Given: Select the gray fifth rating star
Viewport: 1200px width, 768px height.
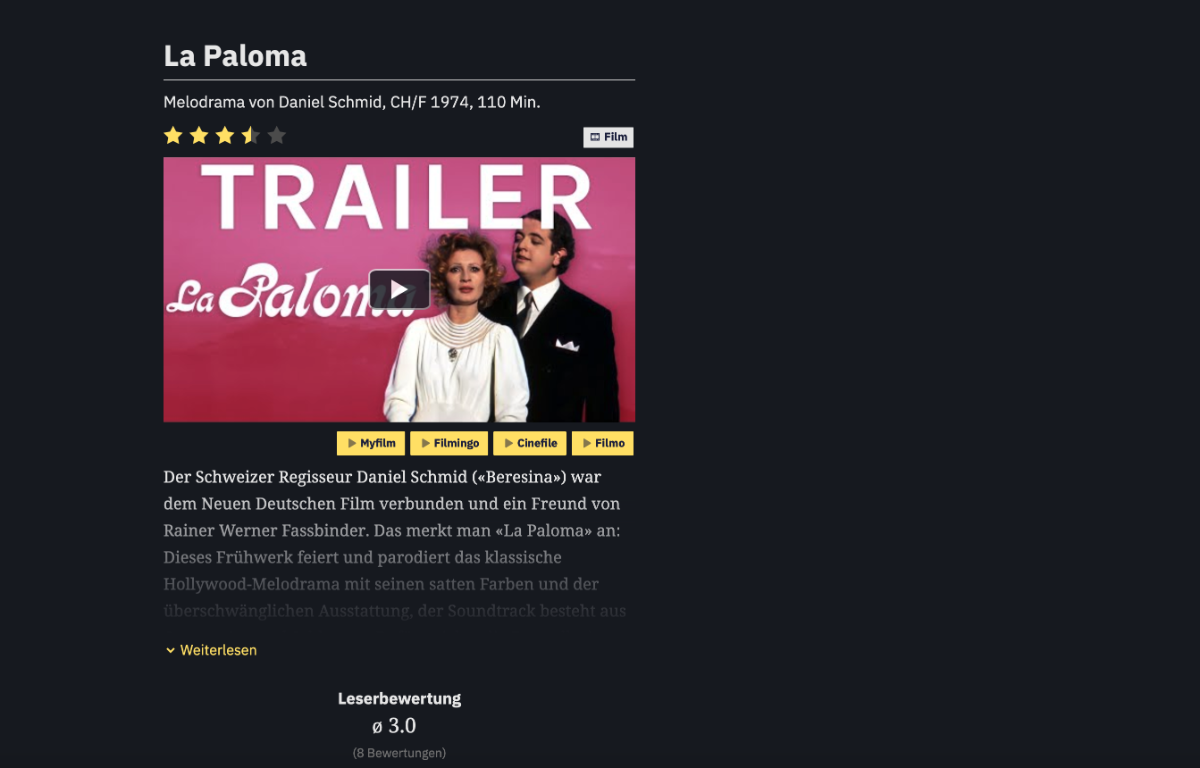Looking at the screenshot, I should (x=277, y=135).
